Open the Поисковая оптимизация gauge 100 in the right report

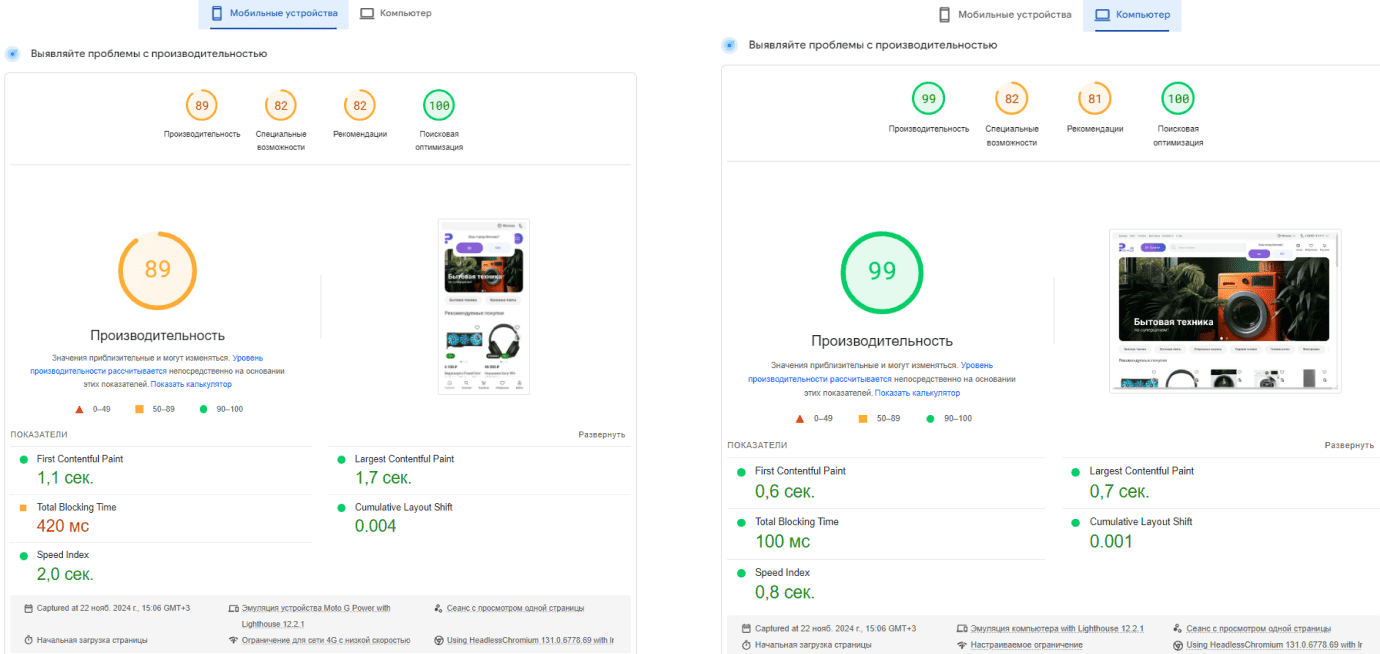click(1178, 99)
